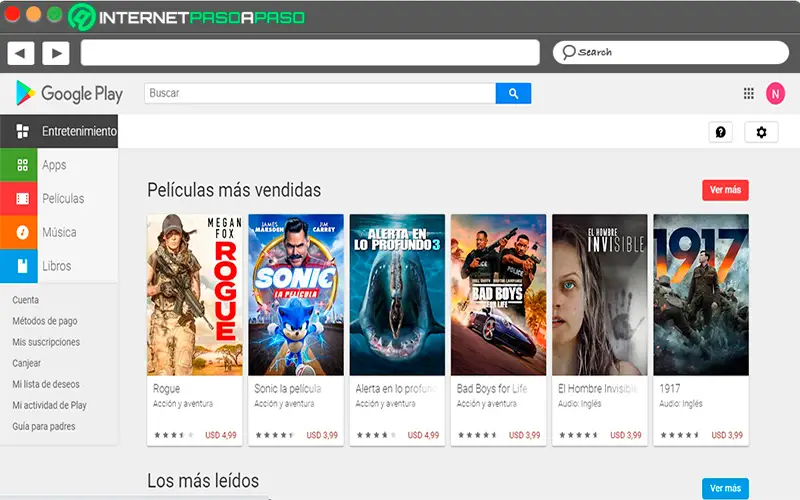Select the Películas sidebar label
Viewport: 800px width, 500px height.
click(x=63, y=198)
